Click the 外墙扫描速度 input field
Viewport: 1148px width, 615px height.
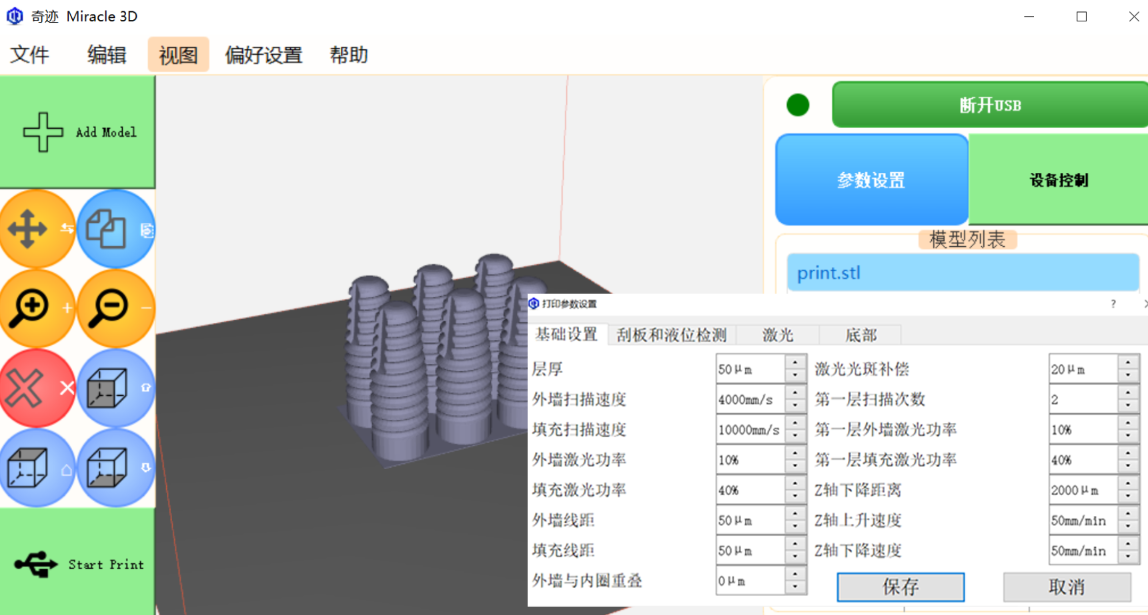tap(750, 400)
